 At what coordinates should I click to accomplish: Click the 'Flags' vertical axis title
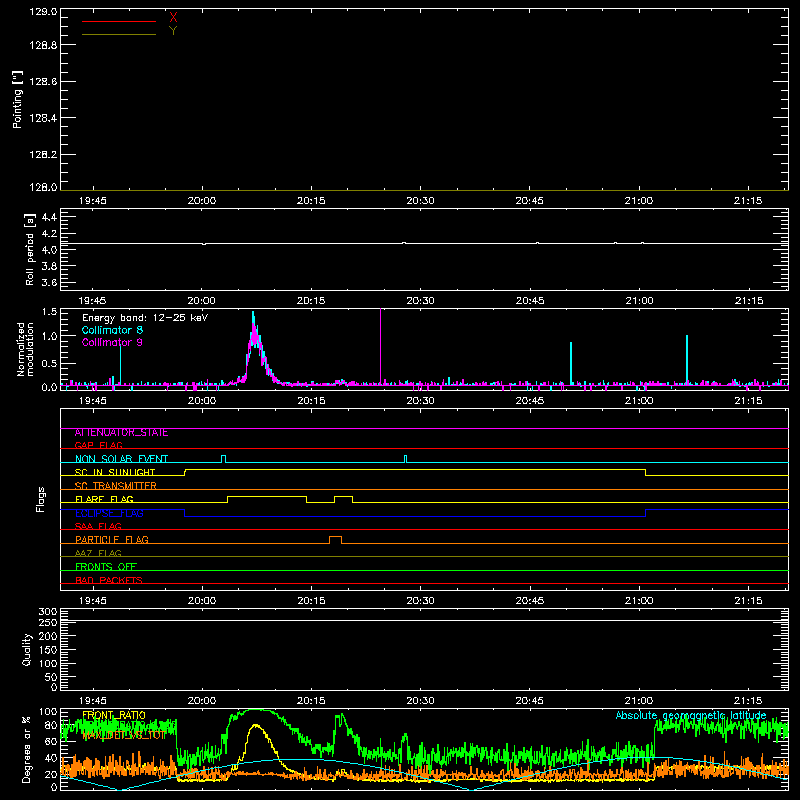click(41, 499)
